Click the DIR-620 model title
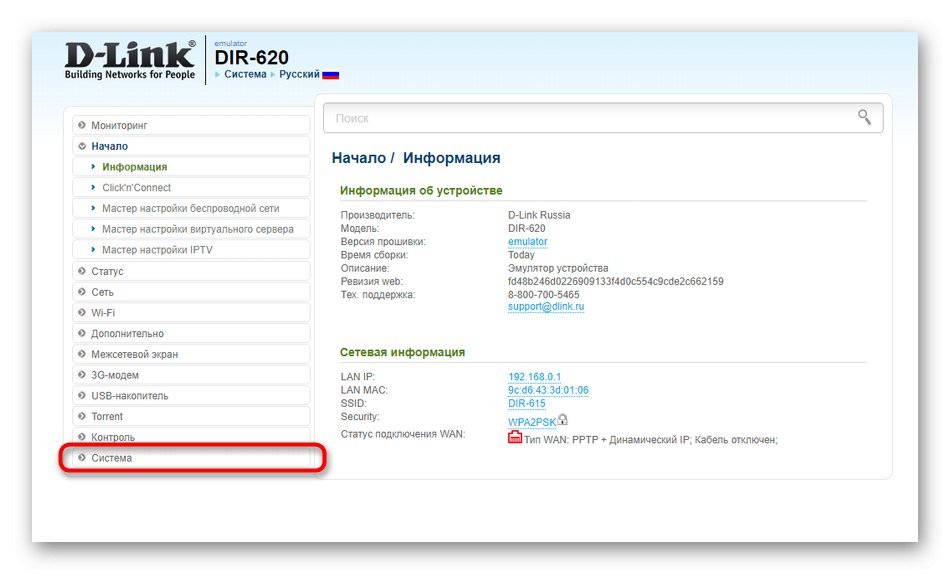The image size is (950, 574). pos(251,58)
